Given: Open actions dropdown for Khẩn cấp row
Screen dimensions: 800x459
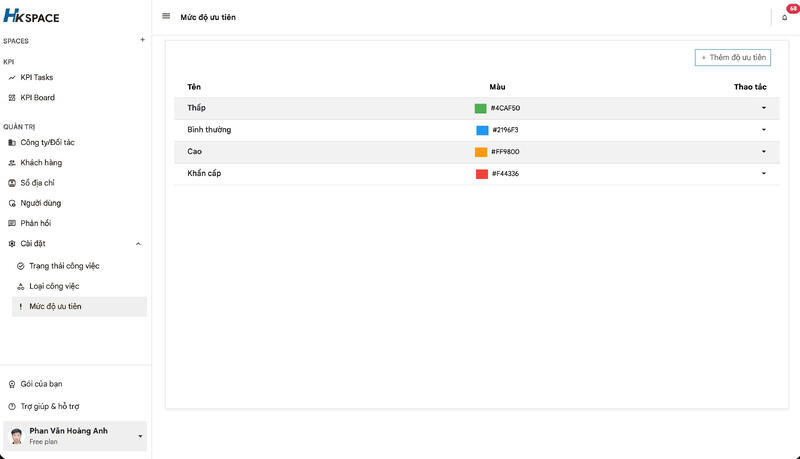Looking at the screenshot, I should pyautogui.click(x=764, y=173).
